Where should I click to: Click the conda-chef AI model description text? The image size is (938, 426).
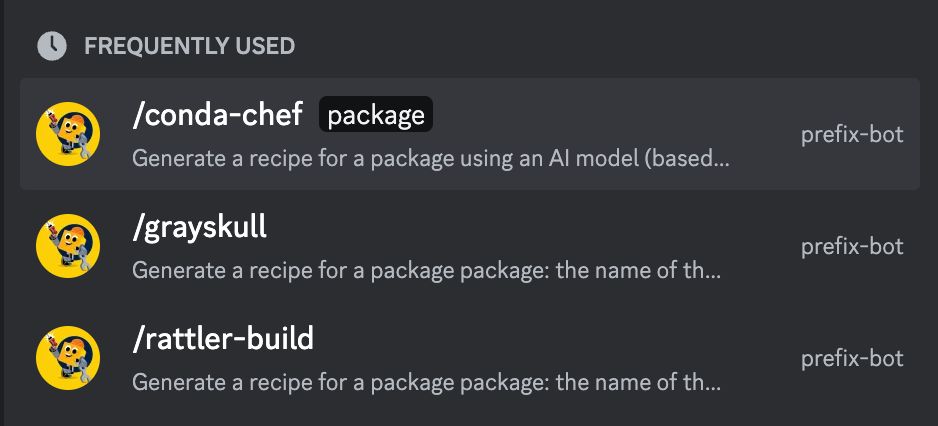431,159
